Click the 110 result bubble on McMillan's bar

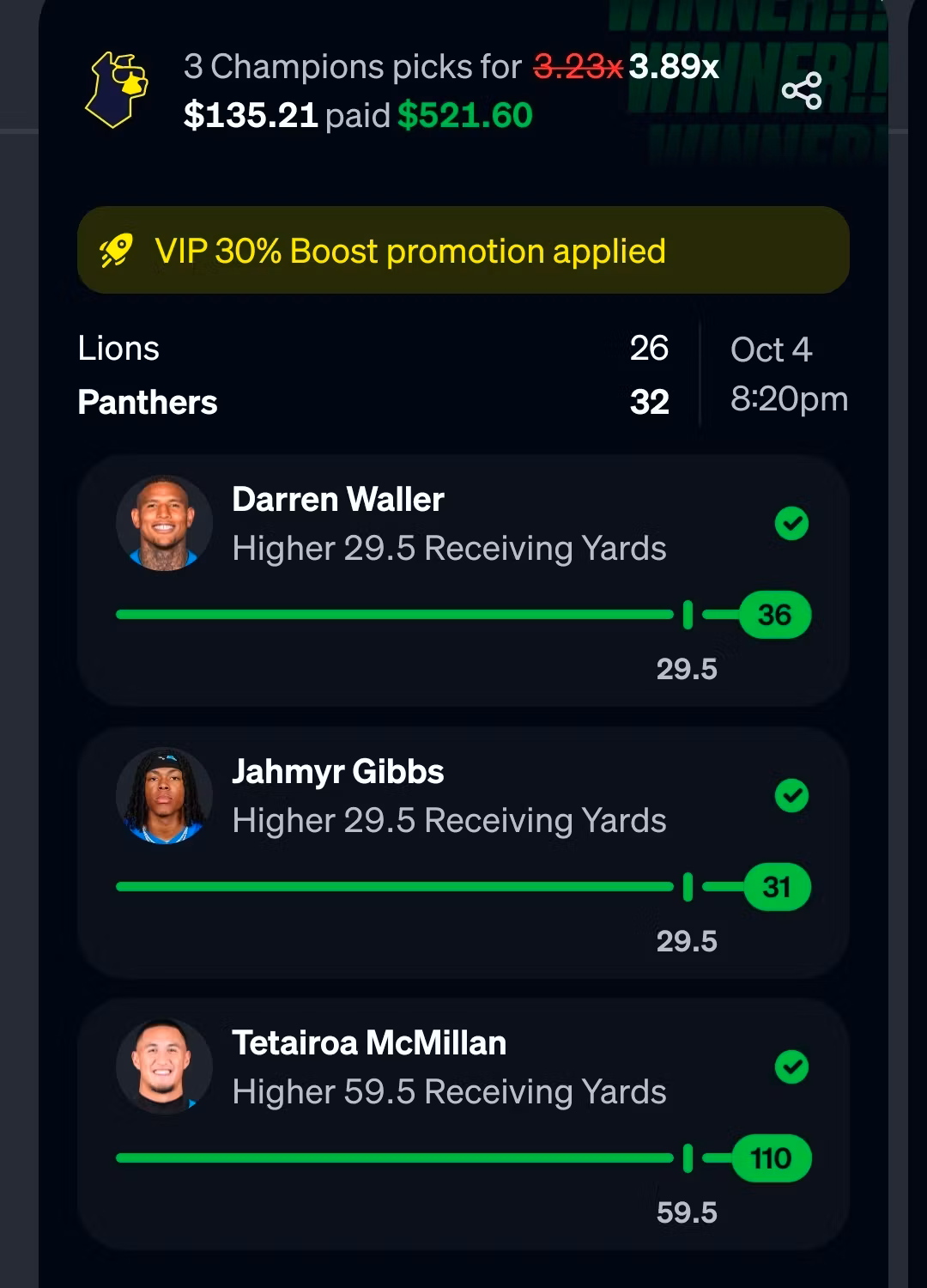tap(771, 1158)
